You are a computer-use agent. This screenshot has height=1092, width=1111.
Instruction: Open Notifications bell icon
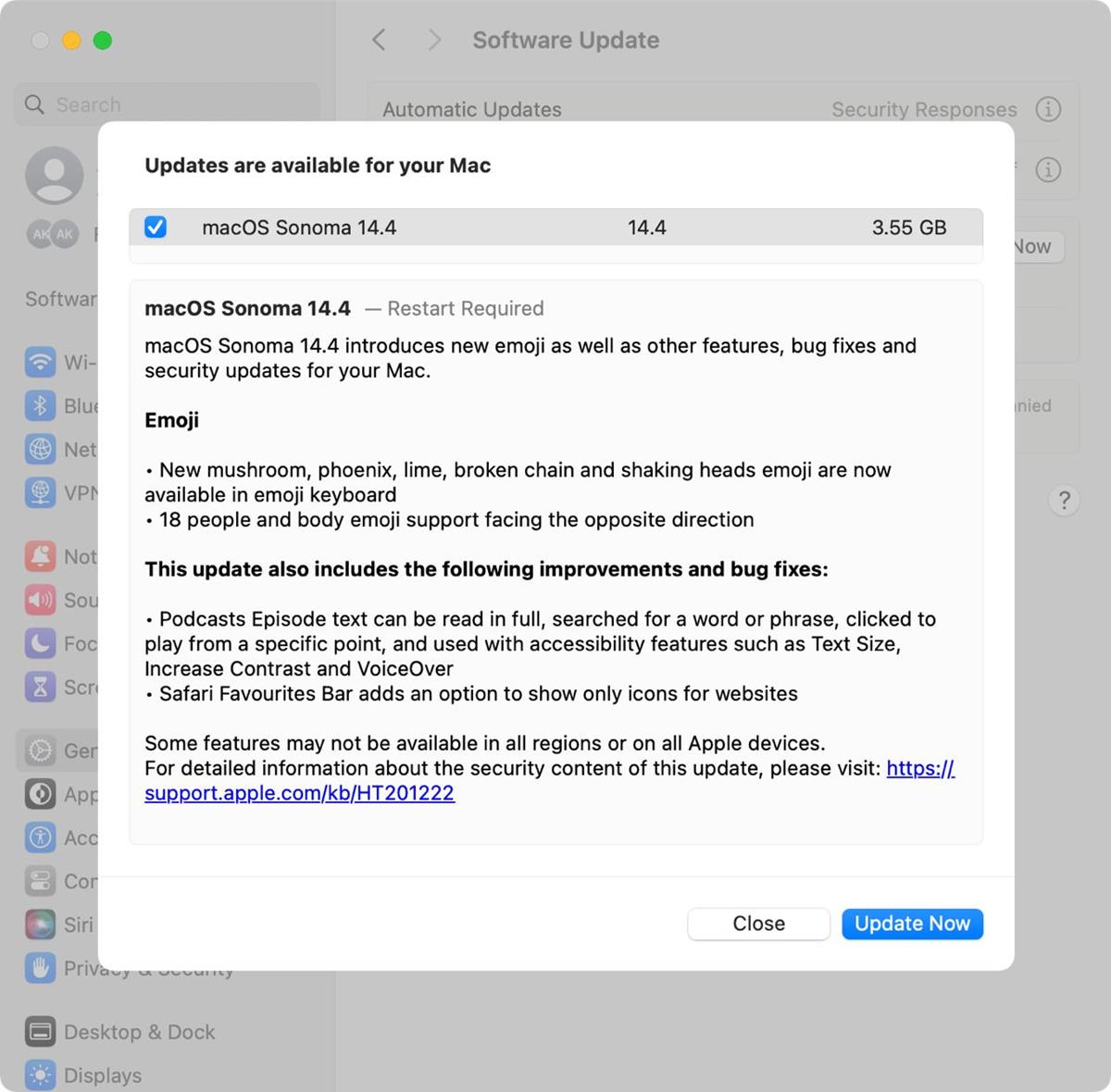pos(41,556)
